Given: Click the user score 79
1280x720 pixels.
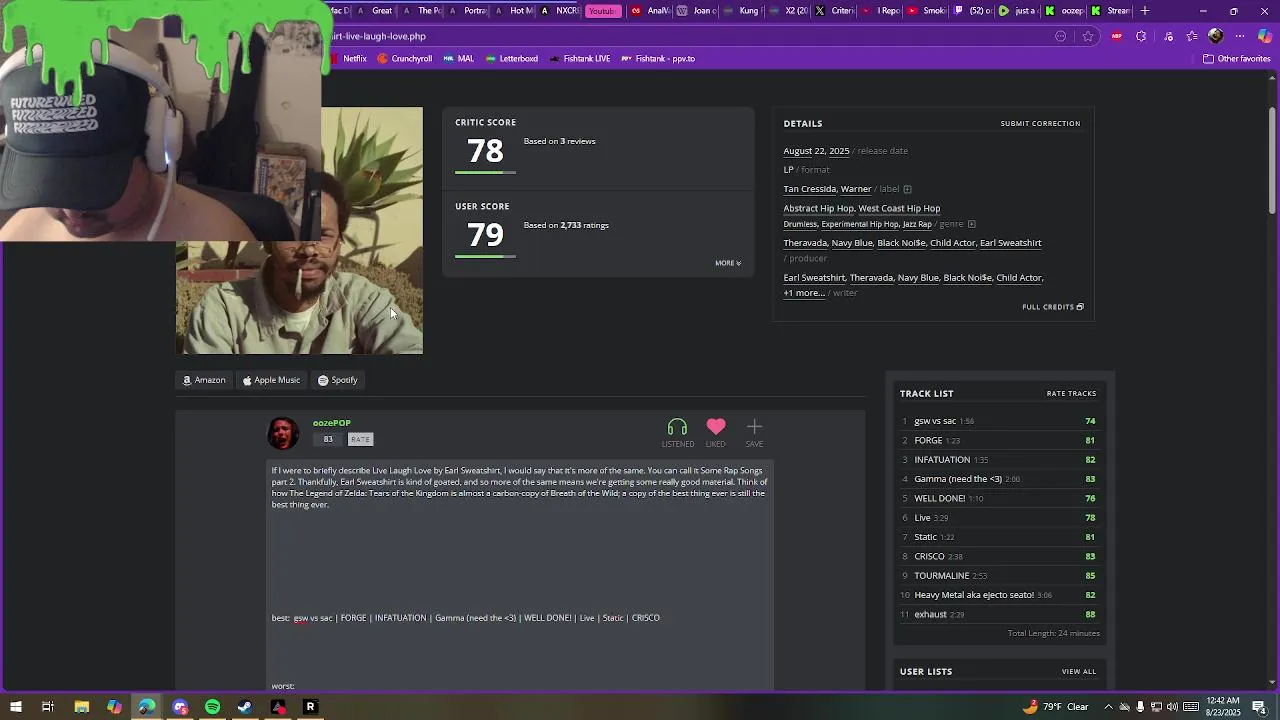Looking at the screenshot, I should click(485, 235).
